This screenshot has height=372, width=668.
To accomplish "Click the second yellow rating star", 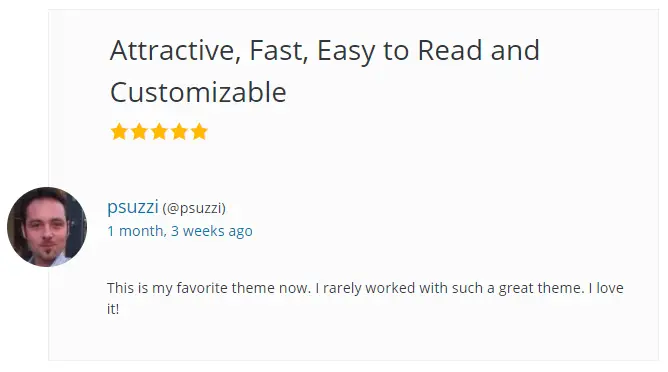I will pos(139,132).
